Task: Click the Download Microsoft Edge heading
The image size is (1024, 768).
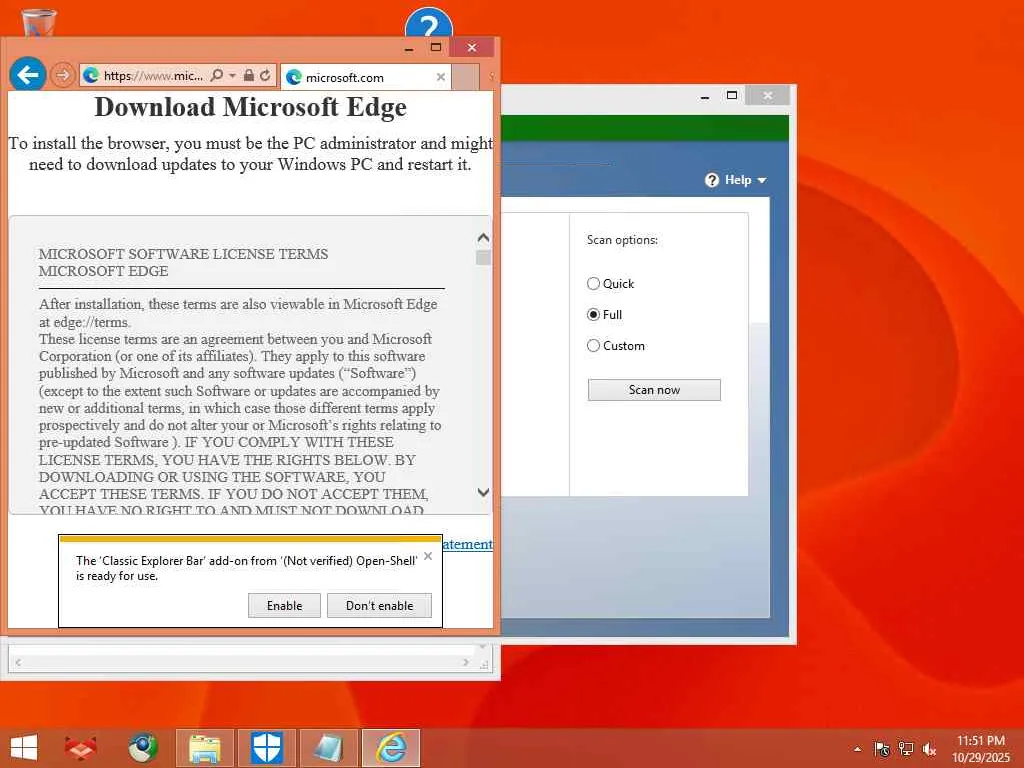Action: [x=251, y=107]
